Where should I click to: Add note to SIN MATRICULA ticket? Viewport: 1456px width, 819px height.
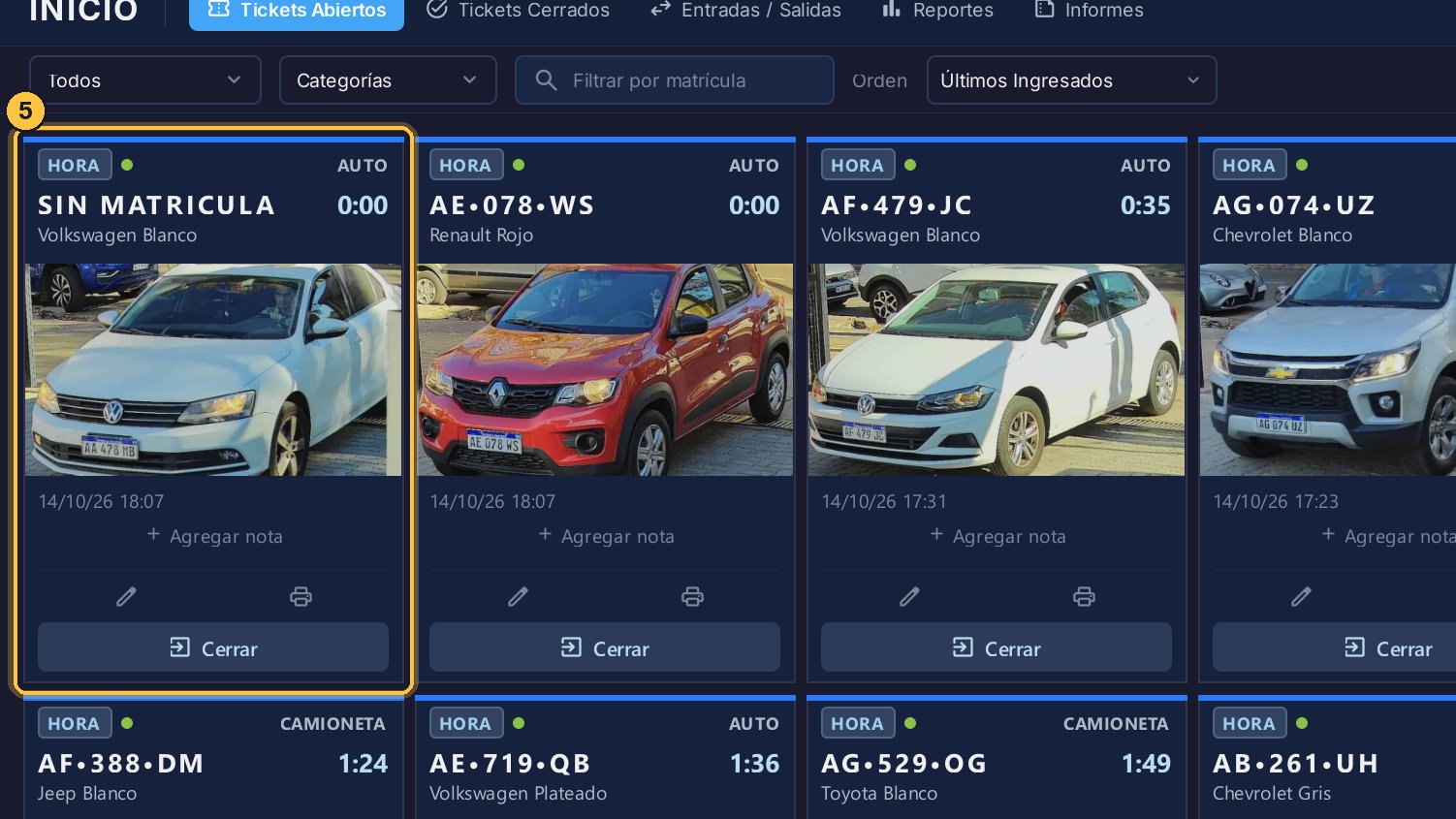(214, 536)
